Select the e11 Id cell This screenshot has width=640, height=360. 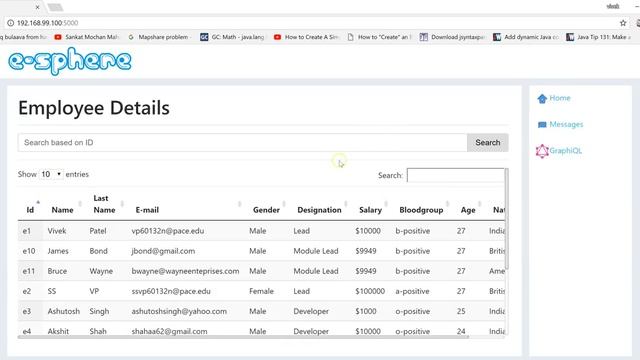(x=29, y=271)
